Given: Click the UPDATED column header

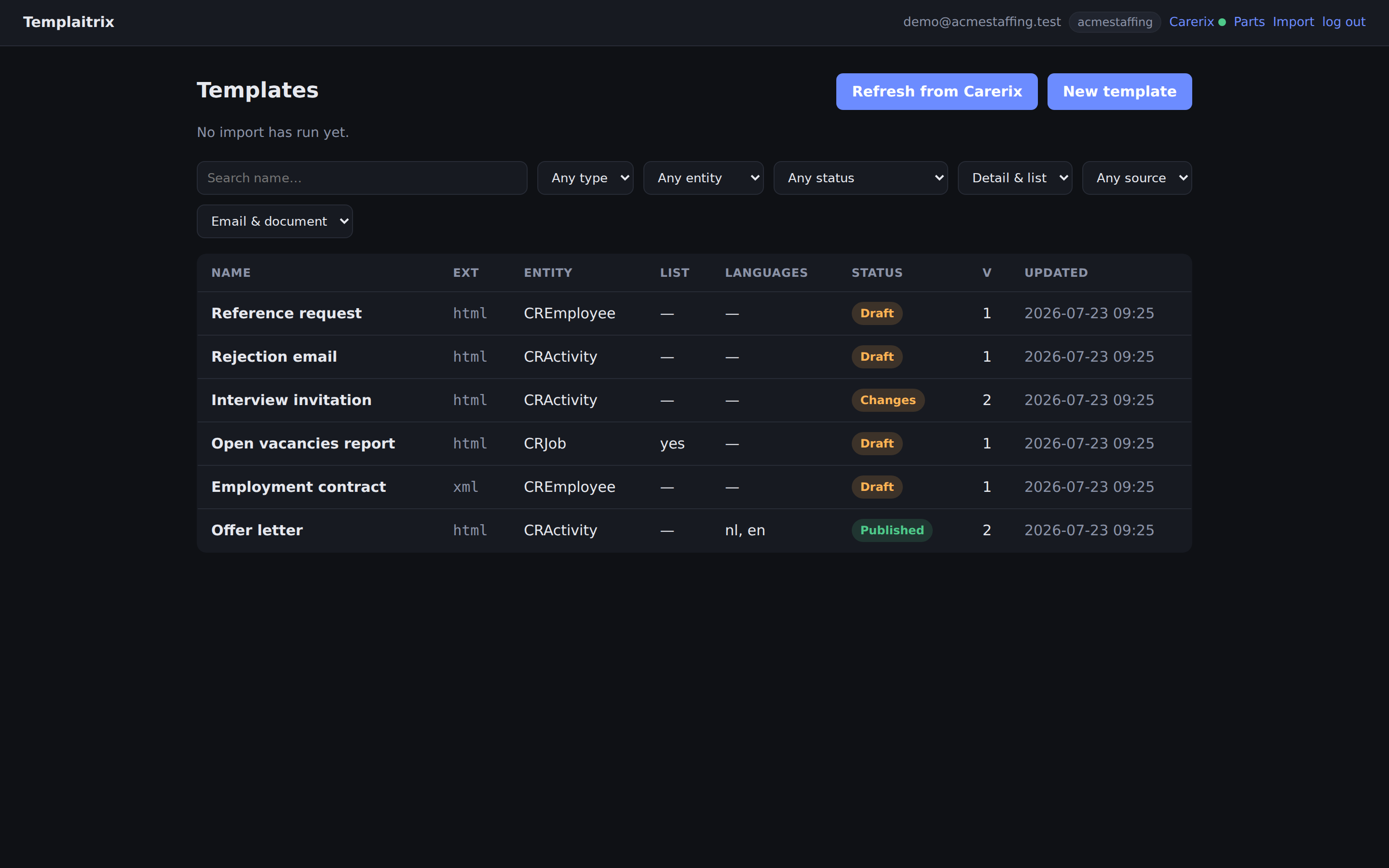Looking at the screenshot, I should point(1056,272).
